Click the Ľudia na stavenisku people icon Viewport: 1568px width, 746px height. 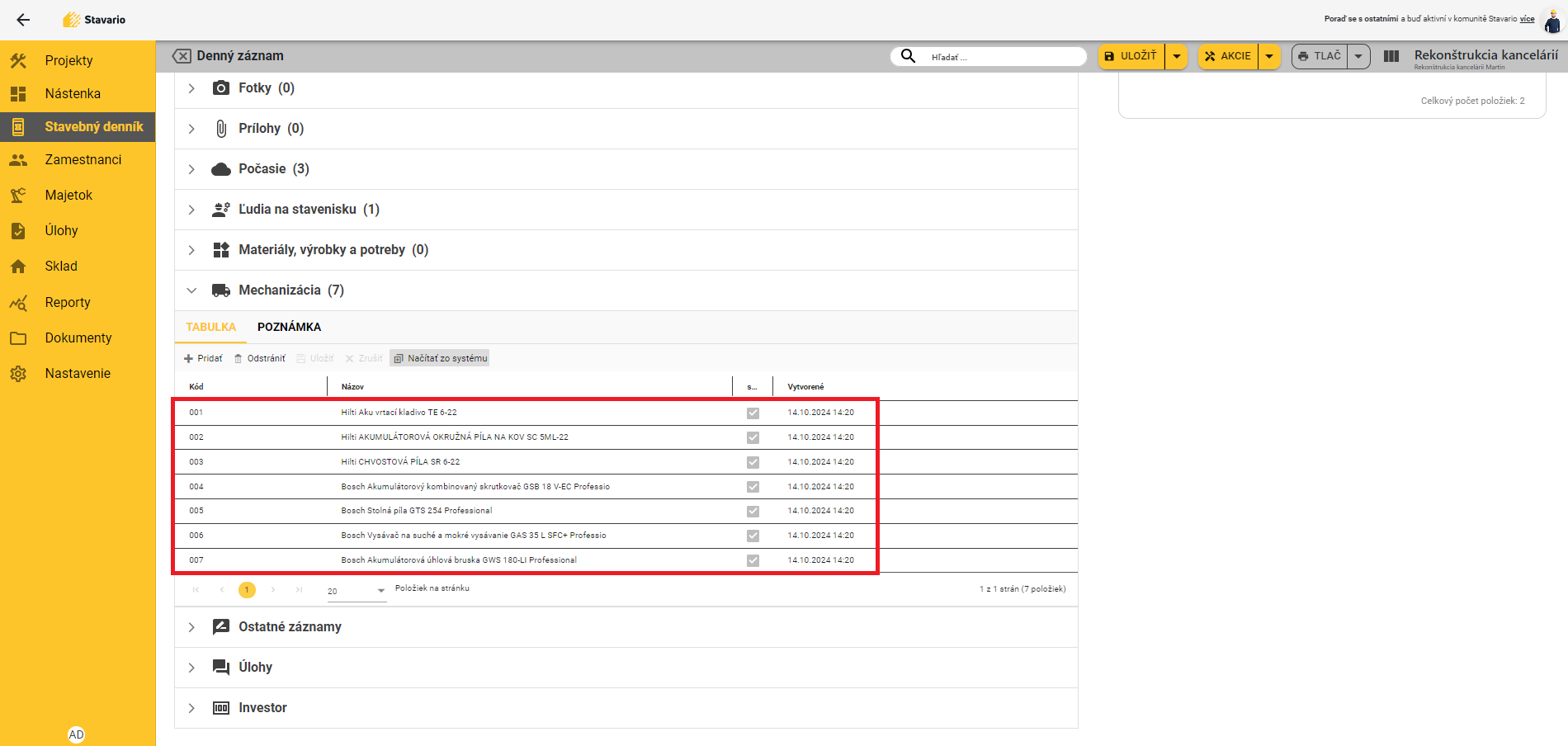click(x=221, y=210)
